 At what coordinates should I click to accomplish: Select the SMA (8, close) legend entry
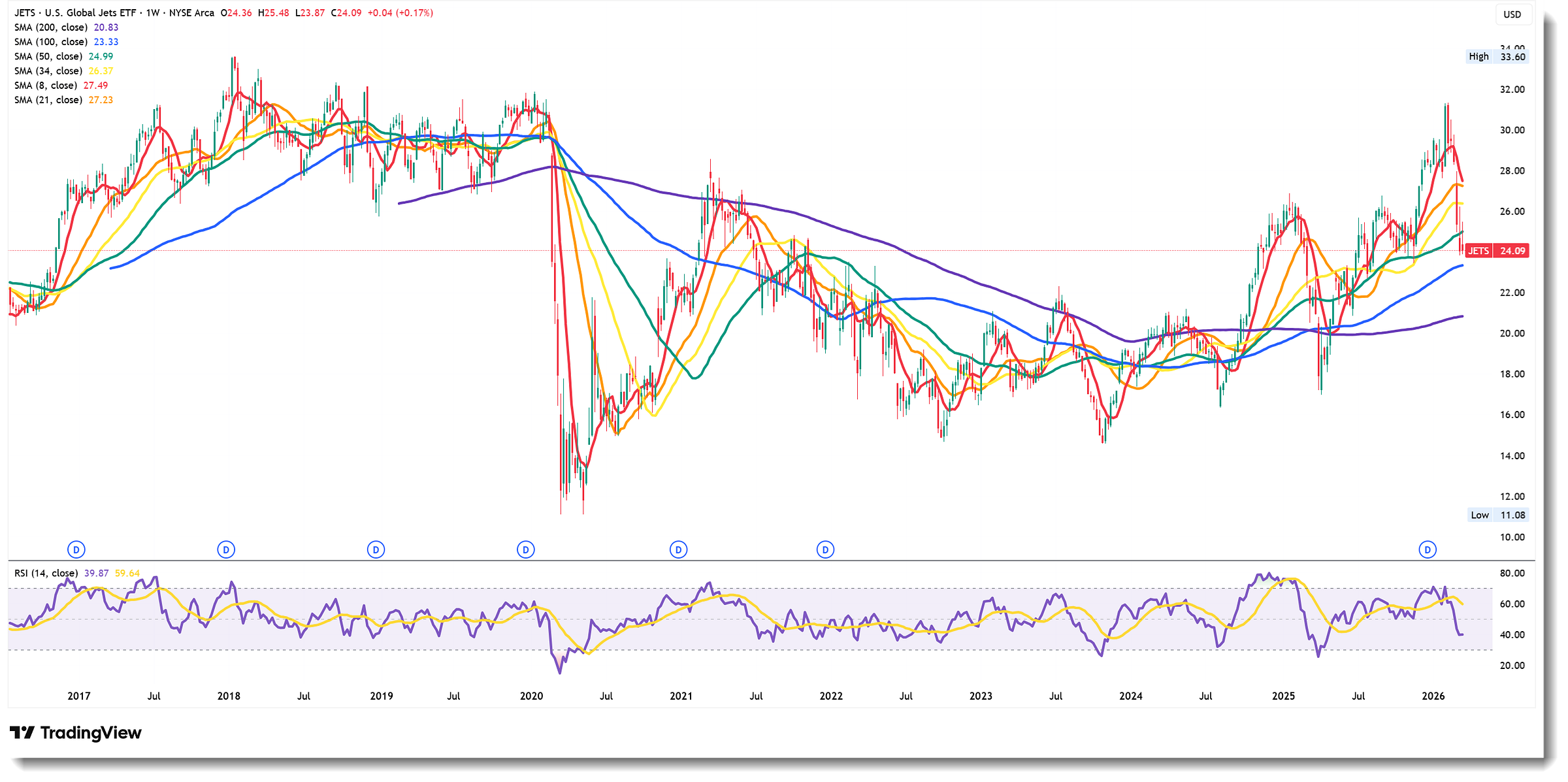click(x=46, y=86)
